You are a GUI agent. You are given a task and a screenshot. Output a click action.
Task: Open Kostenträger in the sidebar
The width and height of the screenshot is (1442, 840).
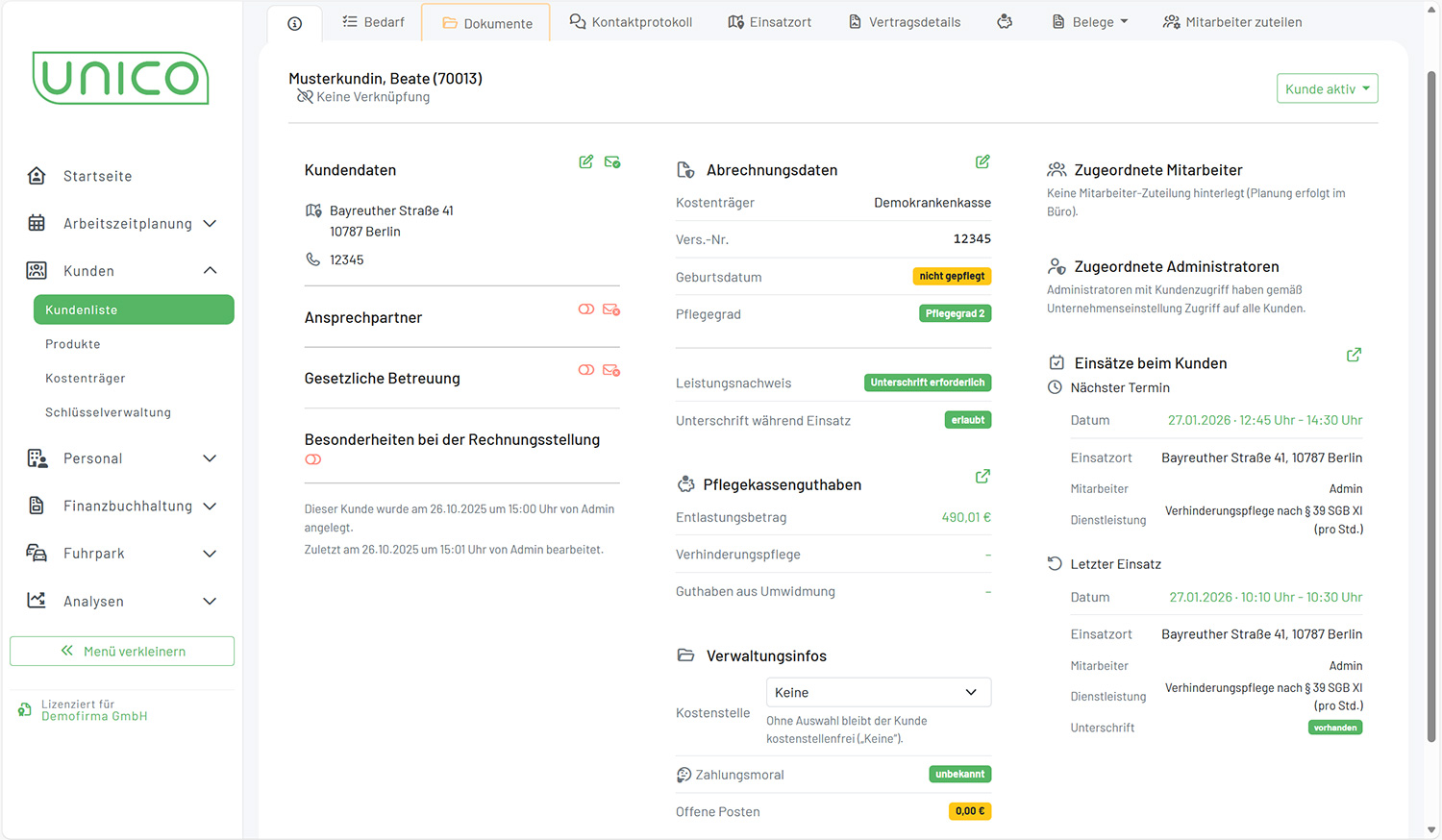(x=86, y=379)
